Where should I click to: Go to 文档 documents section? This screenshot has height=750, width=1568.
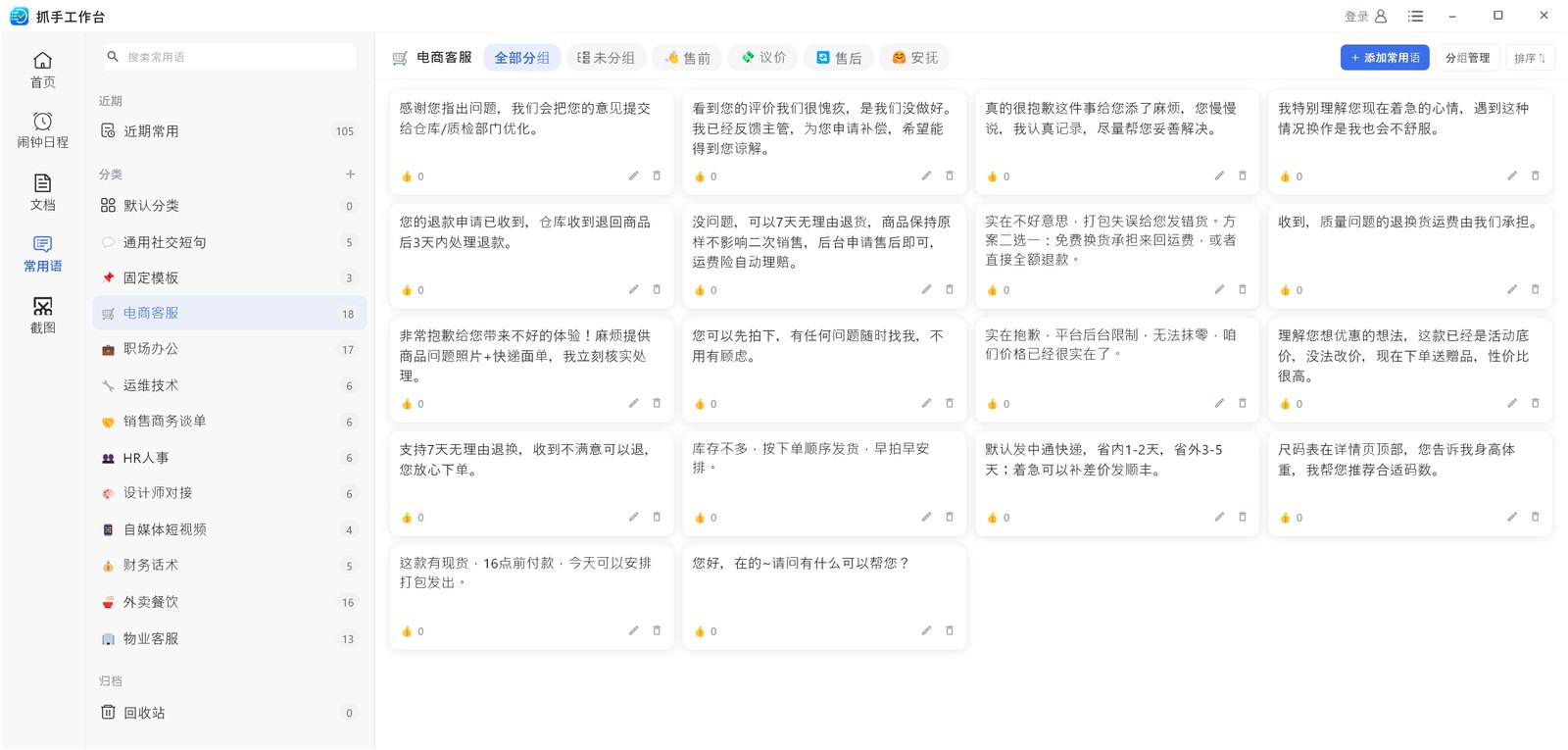coord(42,192)
